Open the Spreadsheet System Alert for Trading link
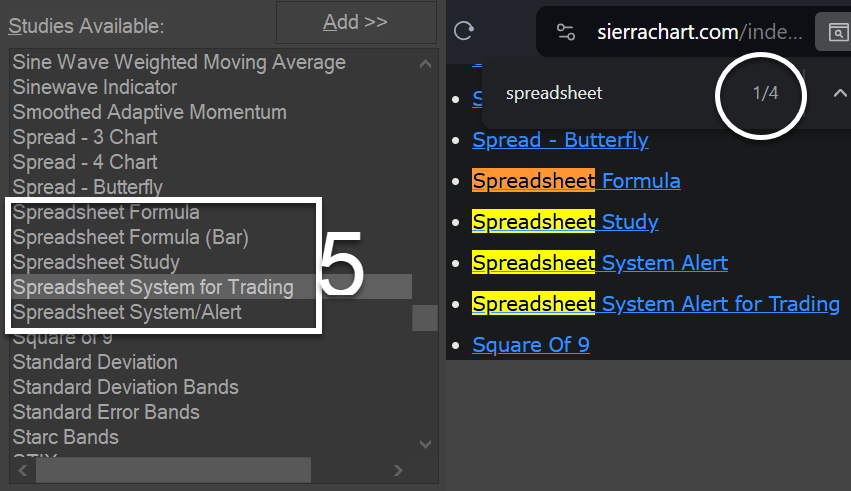Viewport: 851px width, 491px height. [656, 303]
